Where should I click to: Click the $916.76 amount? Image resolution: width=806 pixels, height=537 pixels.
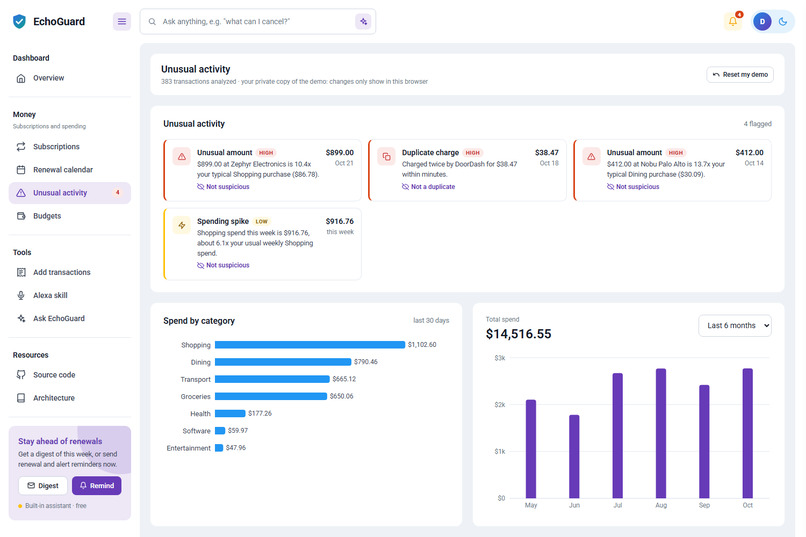(340, 221)
